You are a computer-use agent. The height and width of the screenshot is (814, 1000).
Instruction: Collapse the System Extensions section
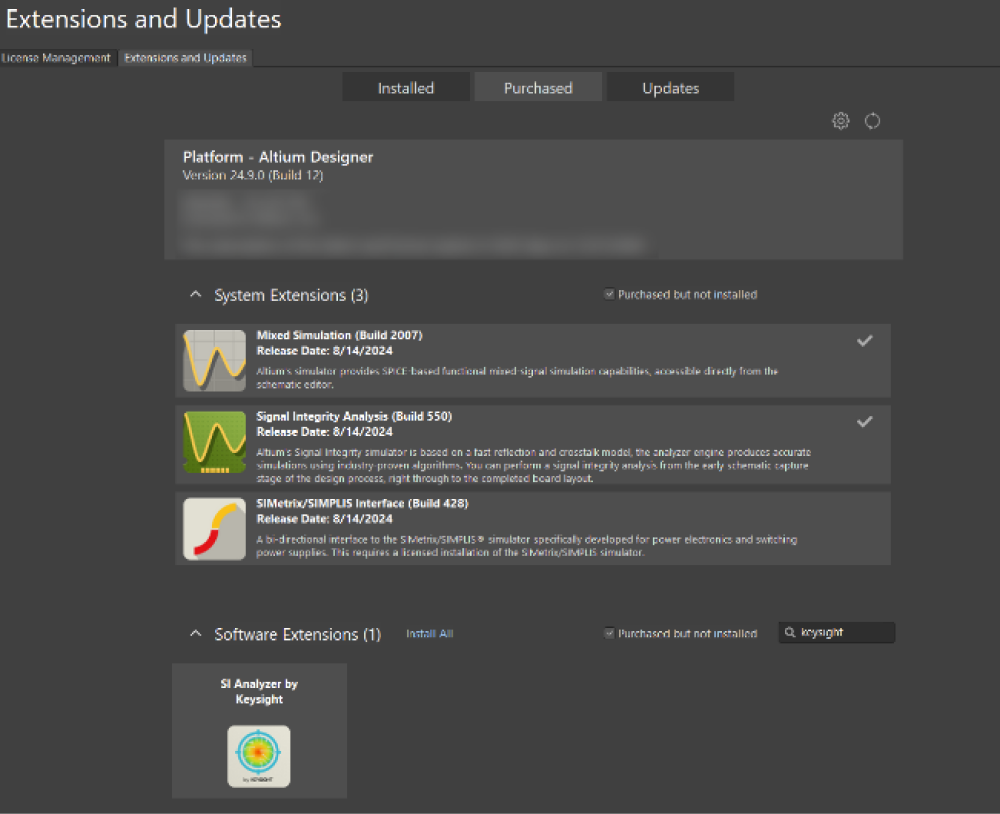[x=196, y=296]
